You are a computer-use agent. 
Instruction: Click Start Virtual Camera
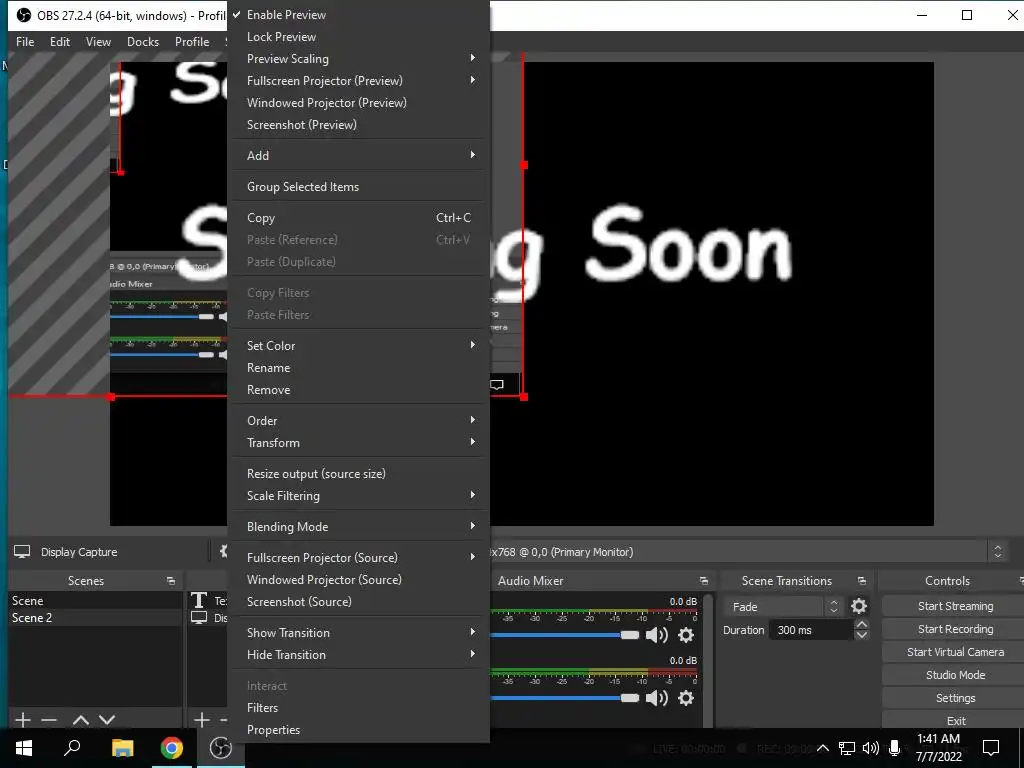(955, 652)
